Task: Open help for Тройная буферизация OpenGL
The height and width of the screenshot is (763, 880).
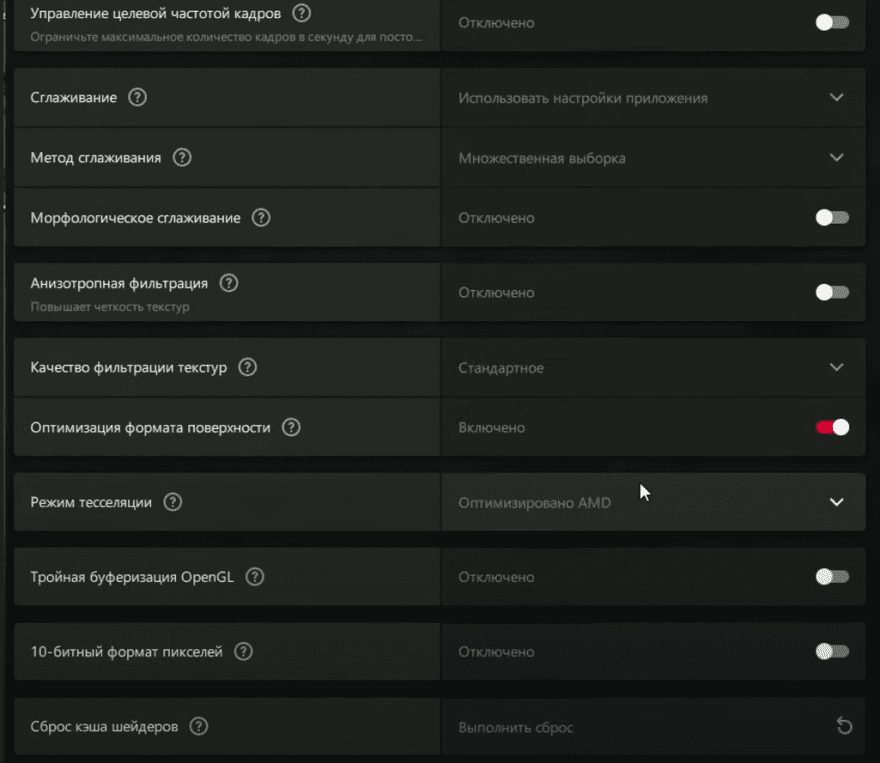Action: click(x=254, y=577)
